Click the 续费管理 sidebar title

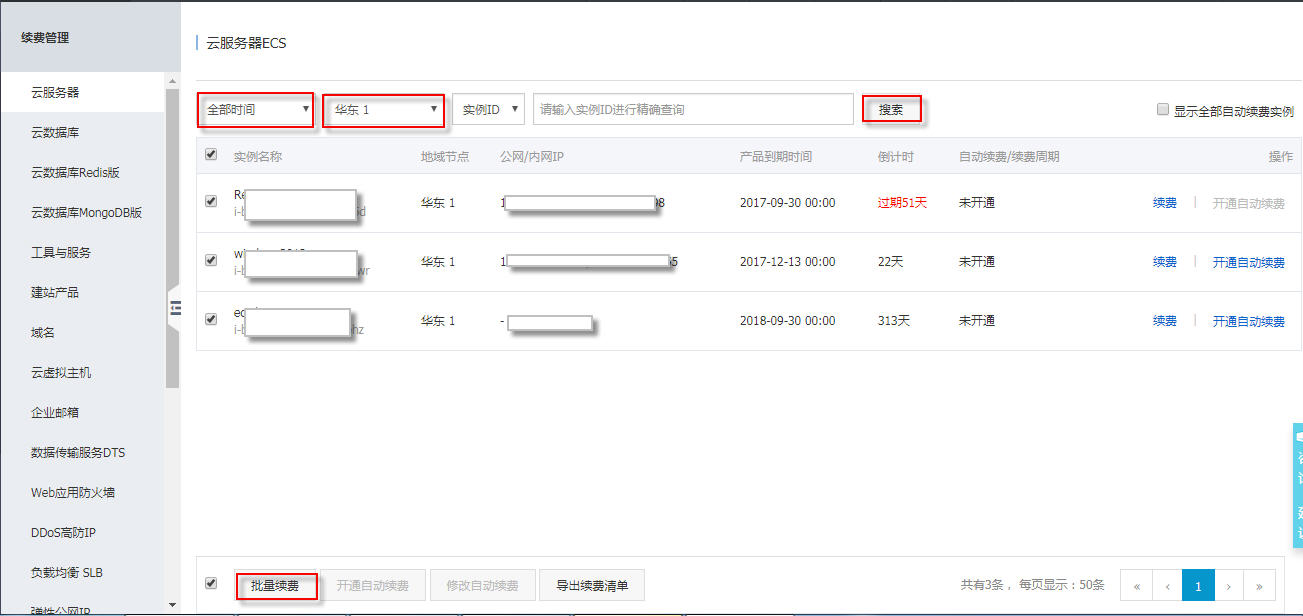click(x=44, y=37)
